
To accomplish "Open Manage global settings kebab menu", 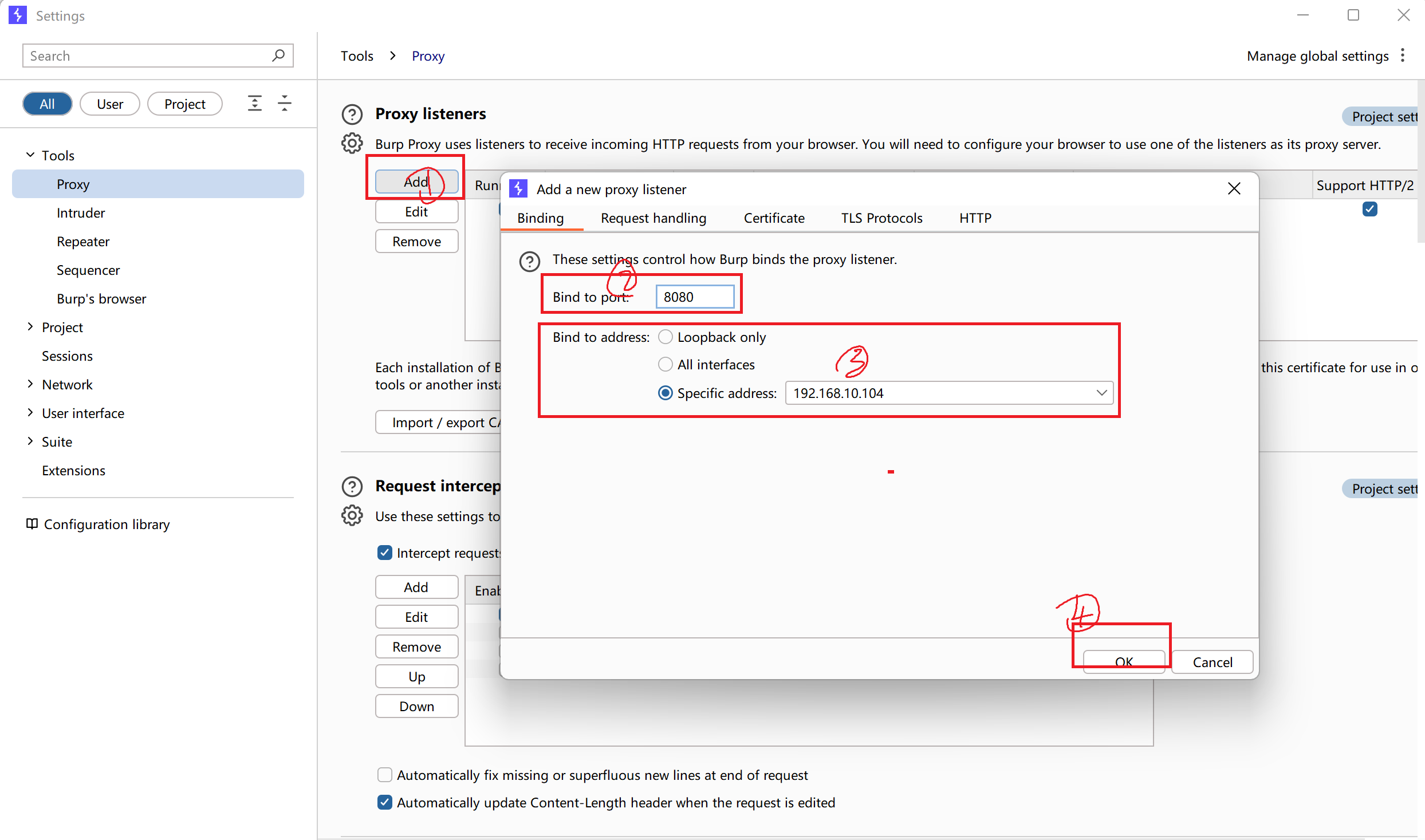I will click(x=1403, y=56).
